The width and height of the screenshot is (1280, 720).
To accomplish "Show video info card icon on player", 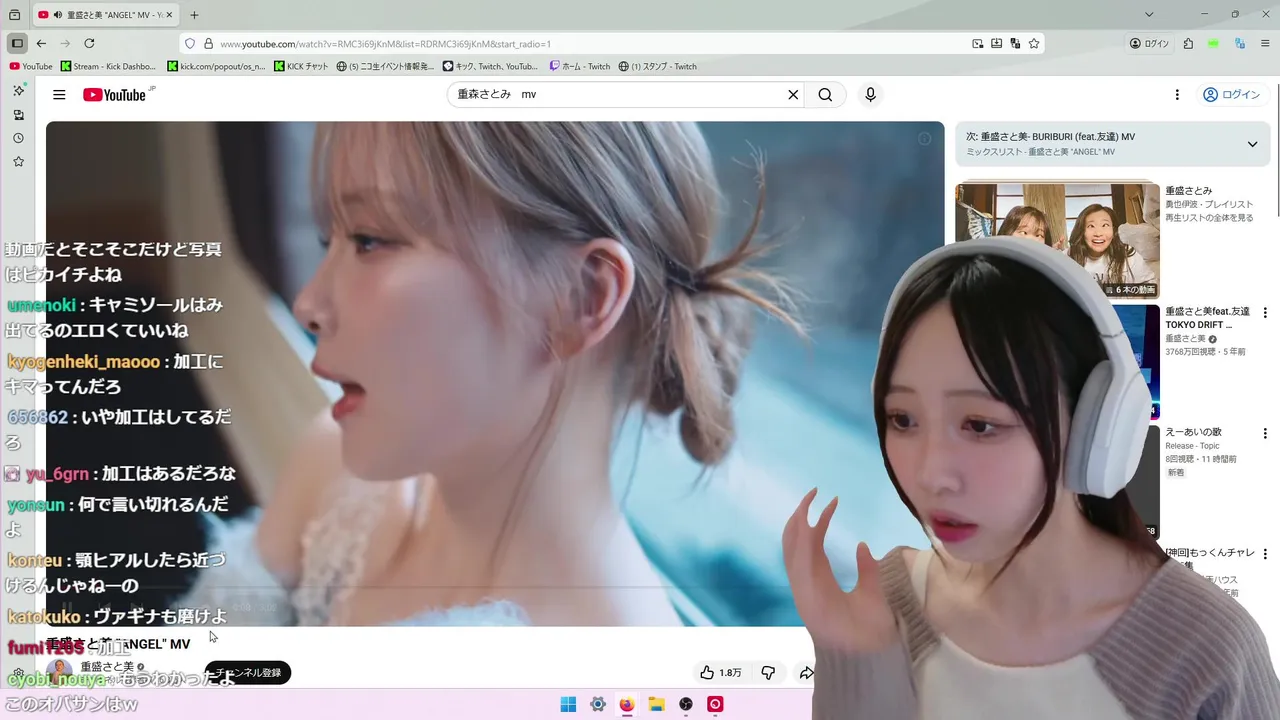I will [x=925, y=139].
